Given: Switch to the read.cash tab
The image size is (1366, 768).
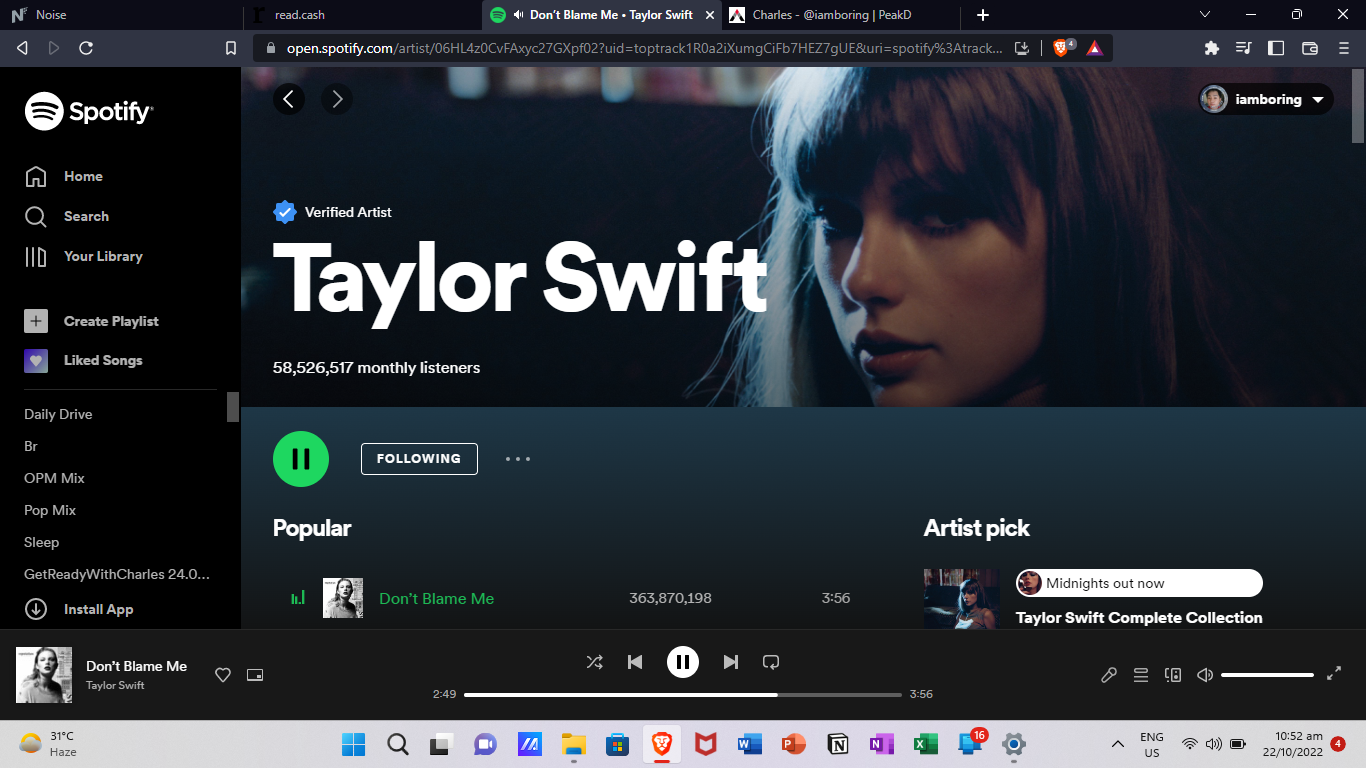Looking at the screenshot, I should [x=362, y=15].
